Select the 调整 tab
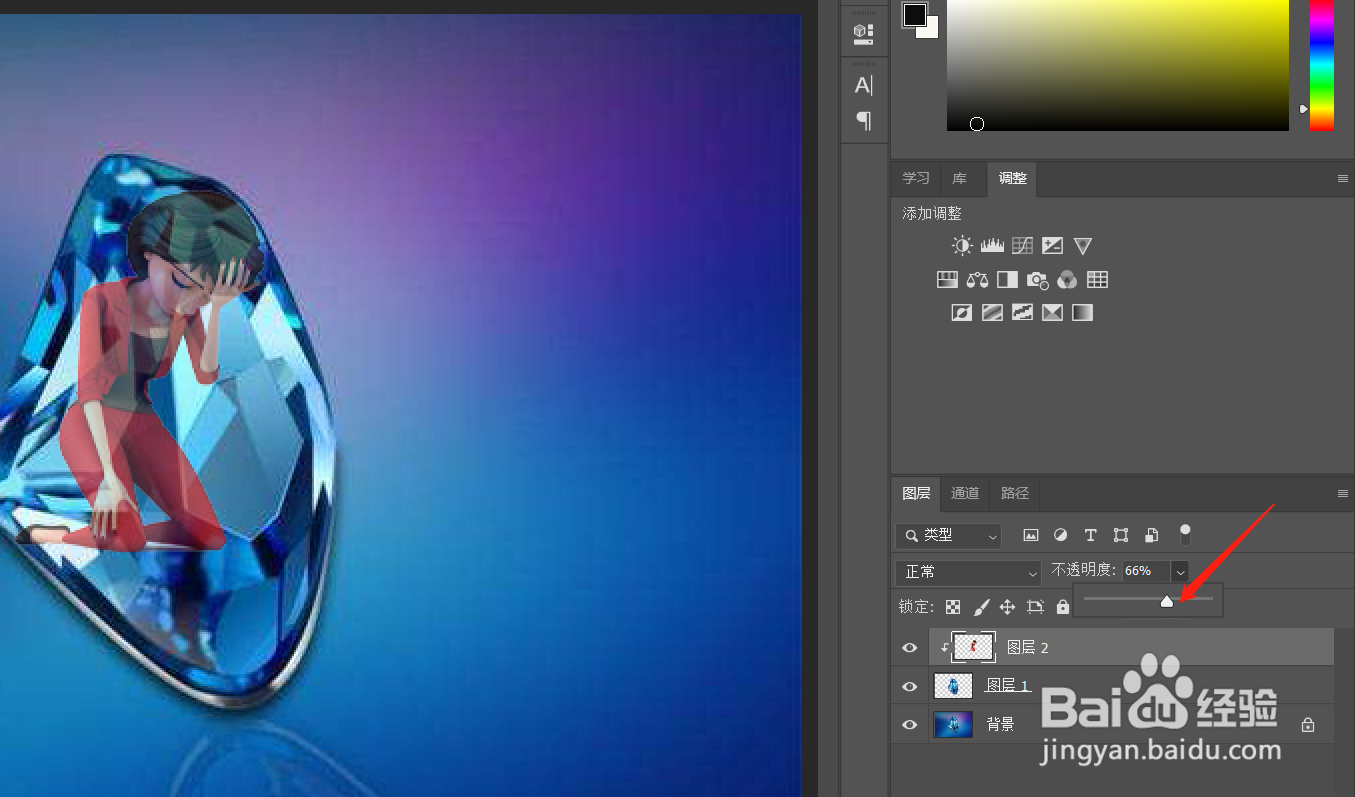 1012,179
